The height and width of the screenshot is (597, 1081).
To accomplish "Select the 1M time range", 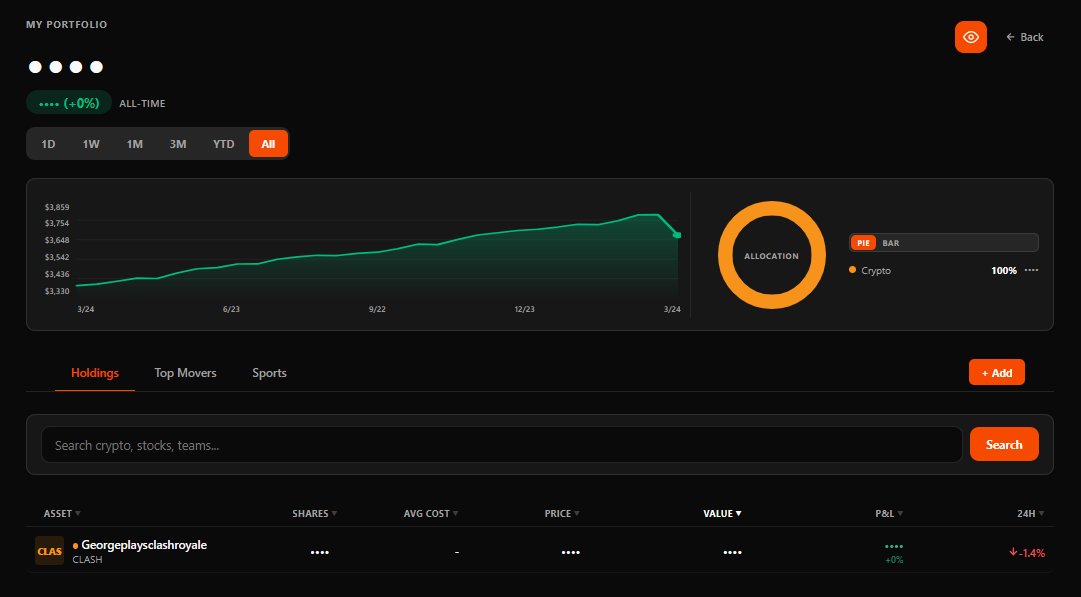I will tap(134, 144).
